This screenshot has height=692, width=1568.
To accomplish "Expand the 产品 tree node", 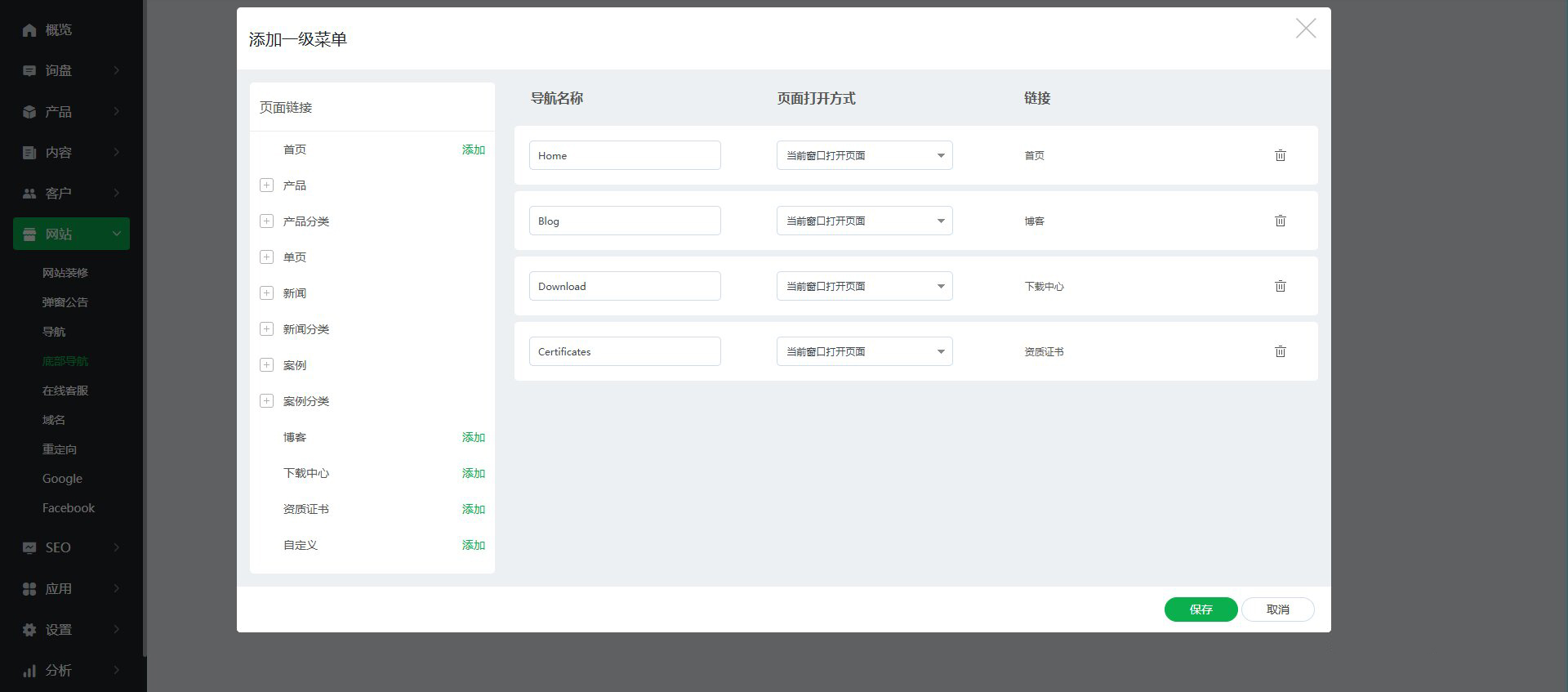I will pos(266,185).
